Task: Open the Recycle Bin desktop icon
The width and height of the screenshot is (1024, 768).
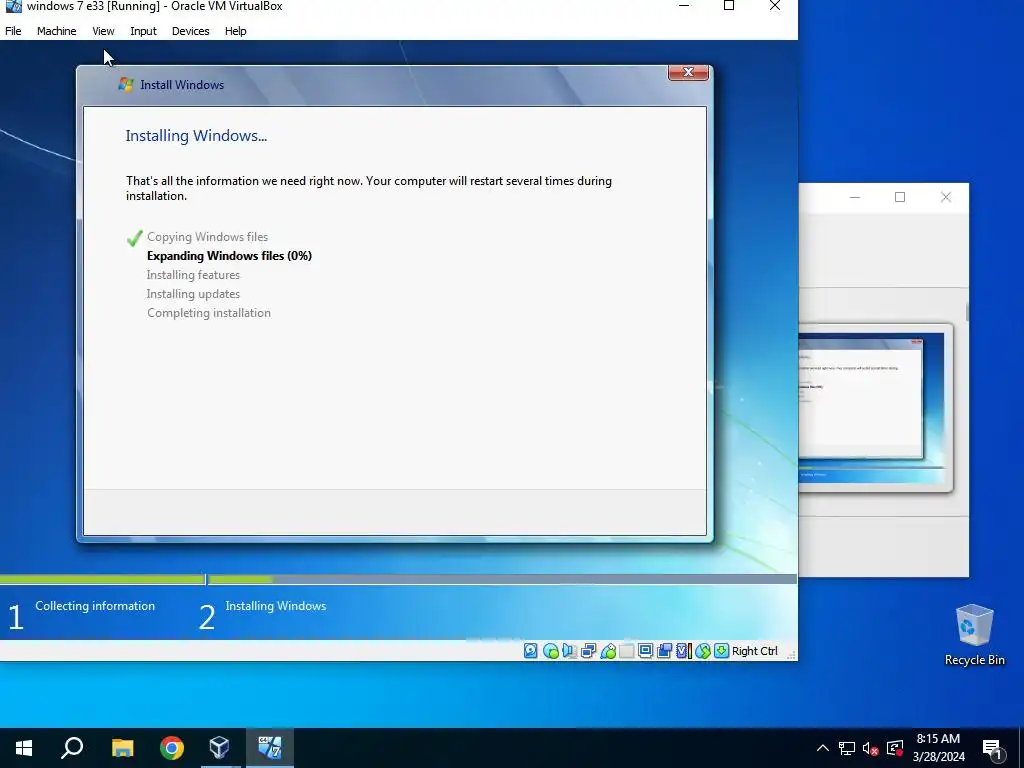Action: [x=974, y=635]
